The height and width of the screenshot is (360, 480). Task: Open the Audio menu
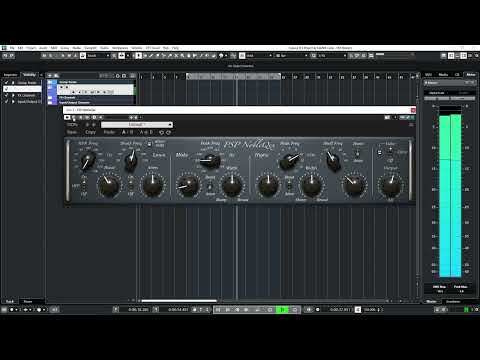[43, 48]
